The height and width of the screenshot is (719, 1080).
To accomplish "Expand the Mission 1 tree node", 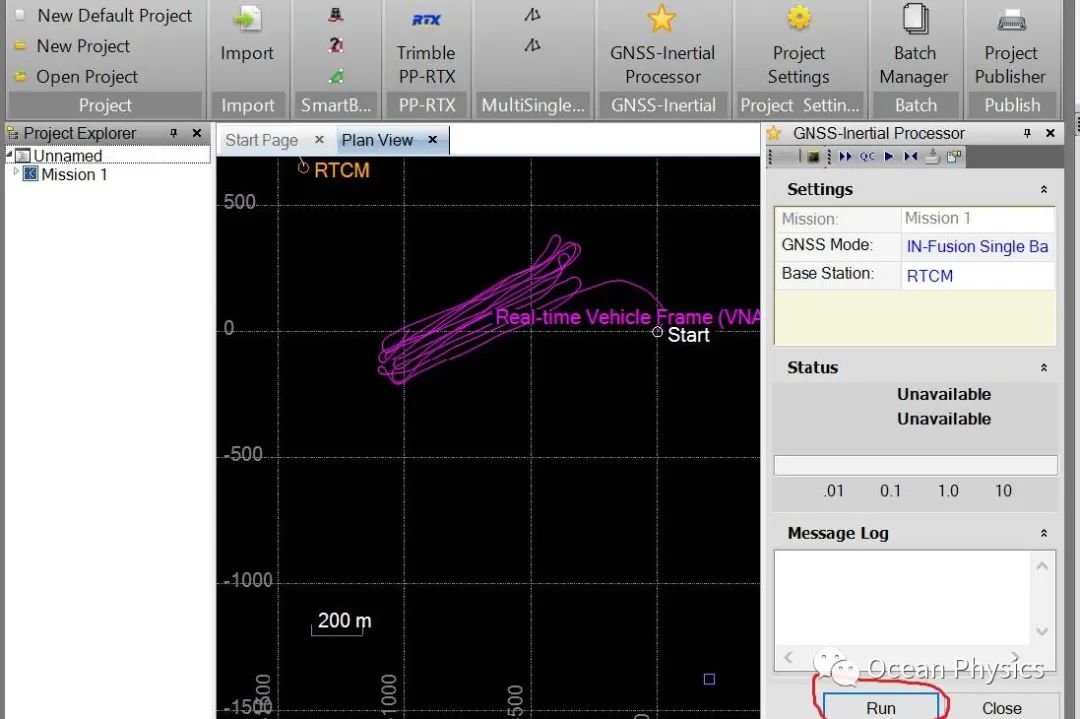I will point(16,173).
